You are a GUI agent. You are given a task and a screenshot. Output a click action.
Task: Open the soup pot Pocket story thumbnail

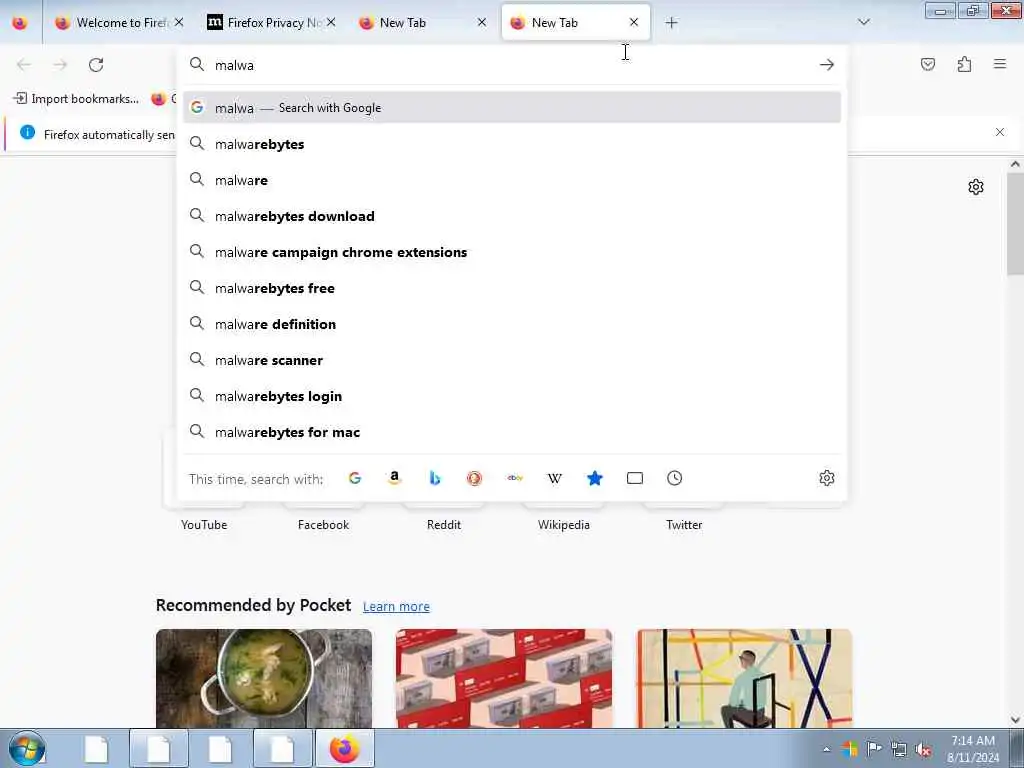264,679
